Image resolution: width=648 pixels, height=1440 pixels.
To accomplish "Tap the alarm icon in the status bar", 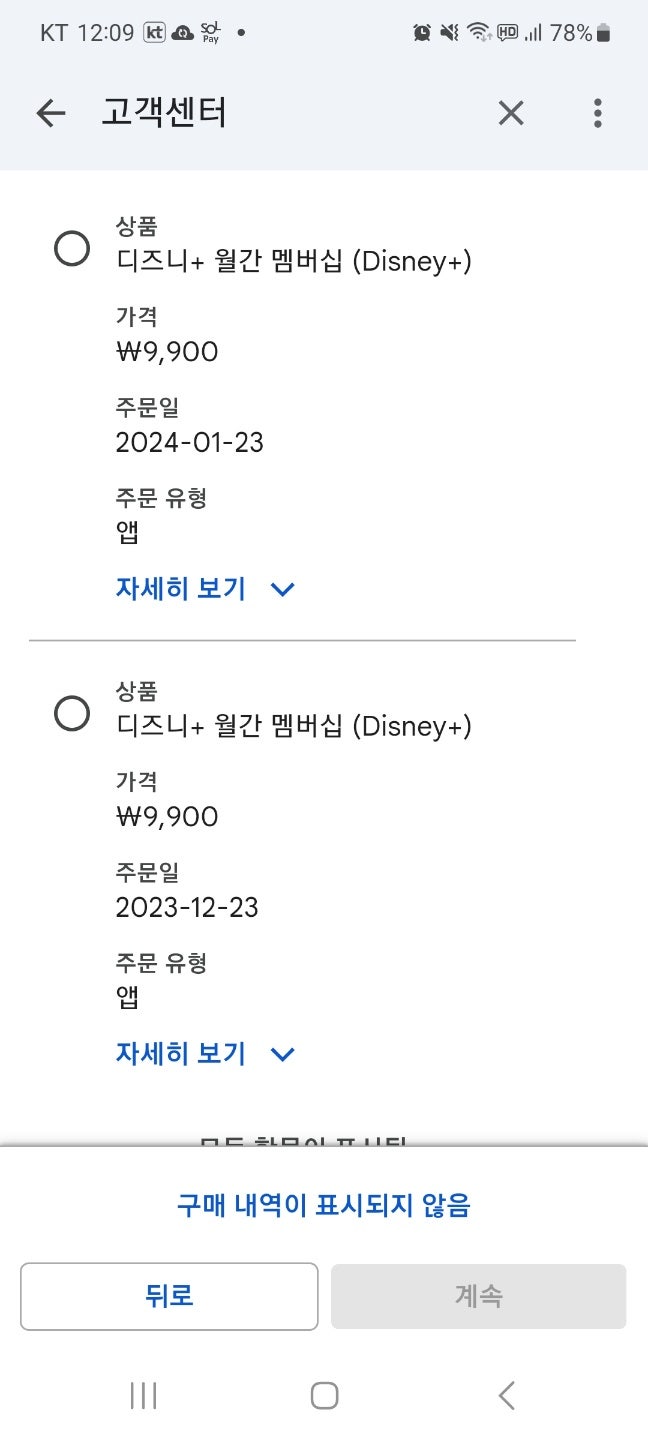I will (422, 33).
